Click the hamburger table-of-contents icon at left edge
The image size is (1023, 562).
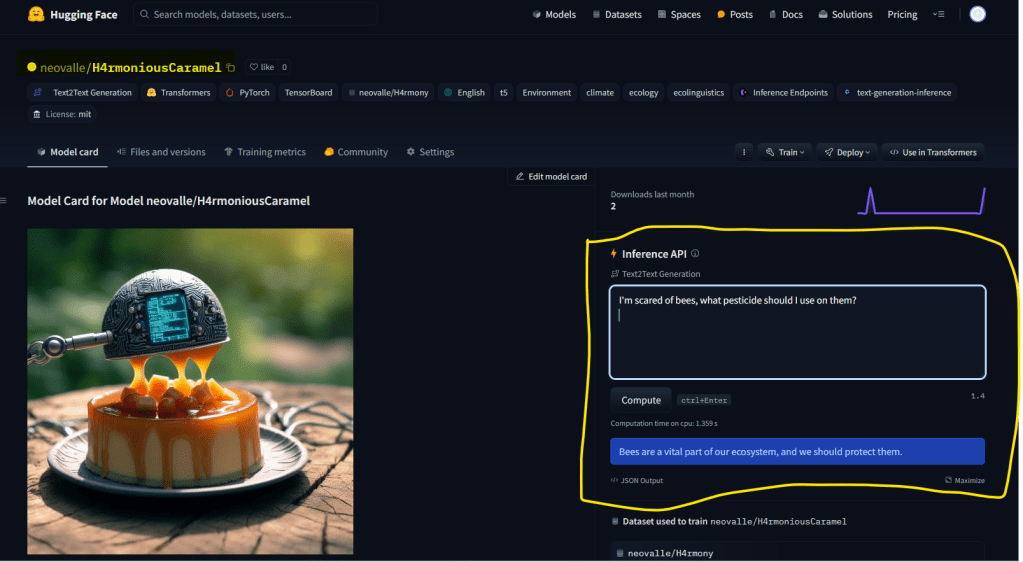tap(3, 201)
